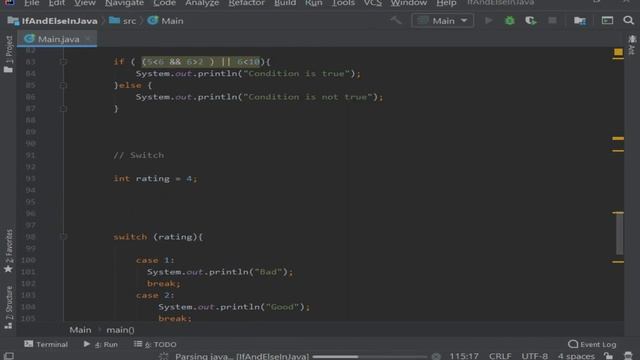Open the Main run configuration dropdown
Image resolution: width=640 pixels, height=360 pixels.
(442, 20)
